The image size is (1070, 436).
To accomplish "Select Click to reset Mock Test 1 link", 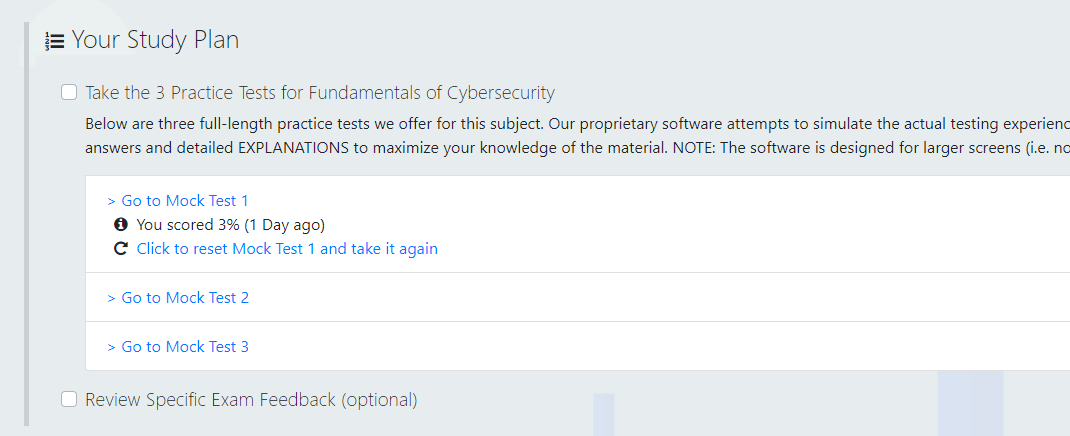I will pos(287,248).
